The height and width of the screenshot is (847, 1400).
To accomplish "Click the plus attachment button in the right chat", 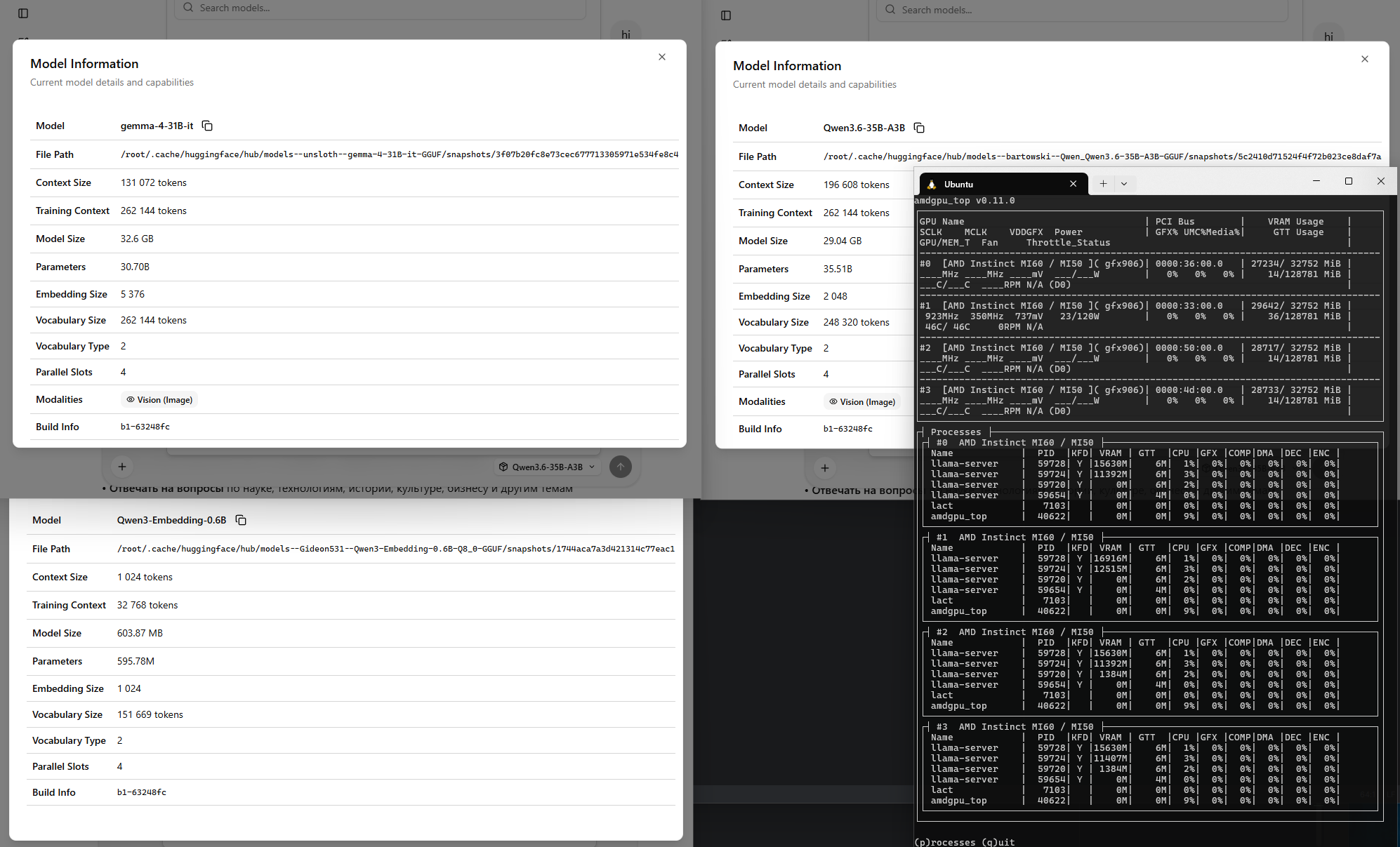I will (825, 468).
